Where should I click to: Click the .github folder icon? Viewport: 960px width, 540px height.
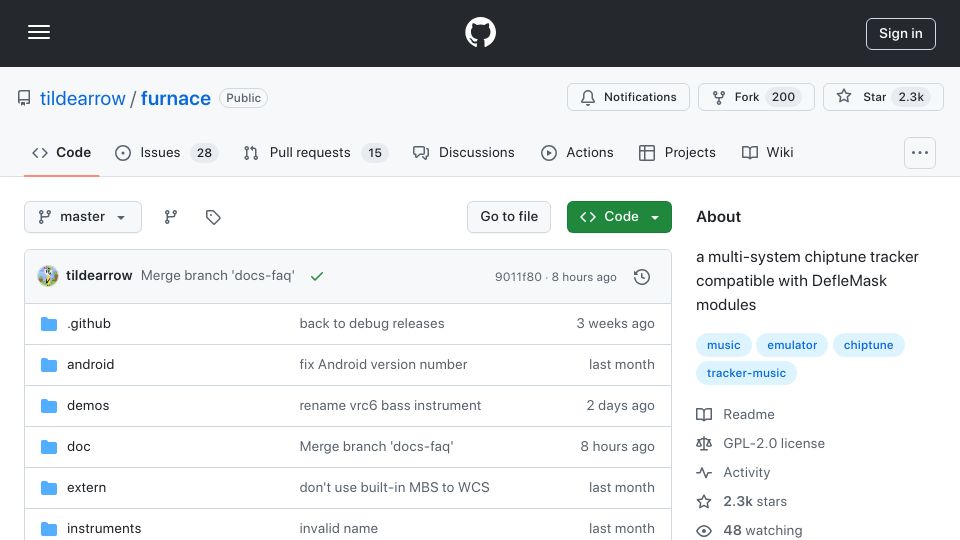[x=49, y=324]
